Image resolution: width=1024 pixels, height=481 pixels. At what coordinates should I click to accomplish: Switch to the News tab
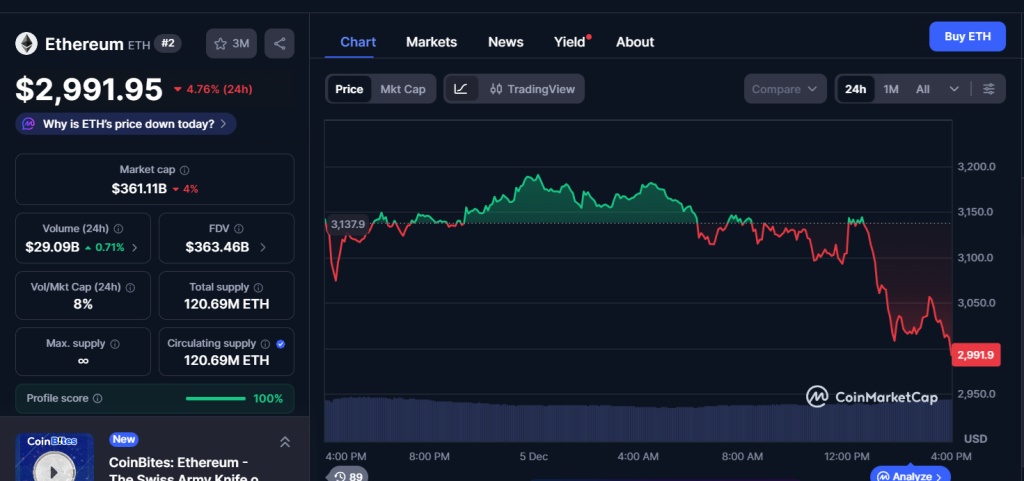(505, 42)
